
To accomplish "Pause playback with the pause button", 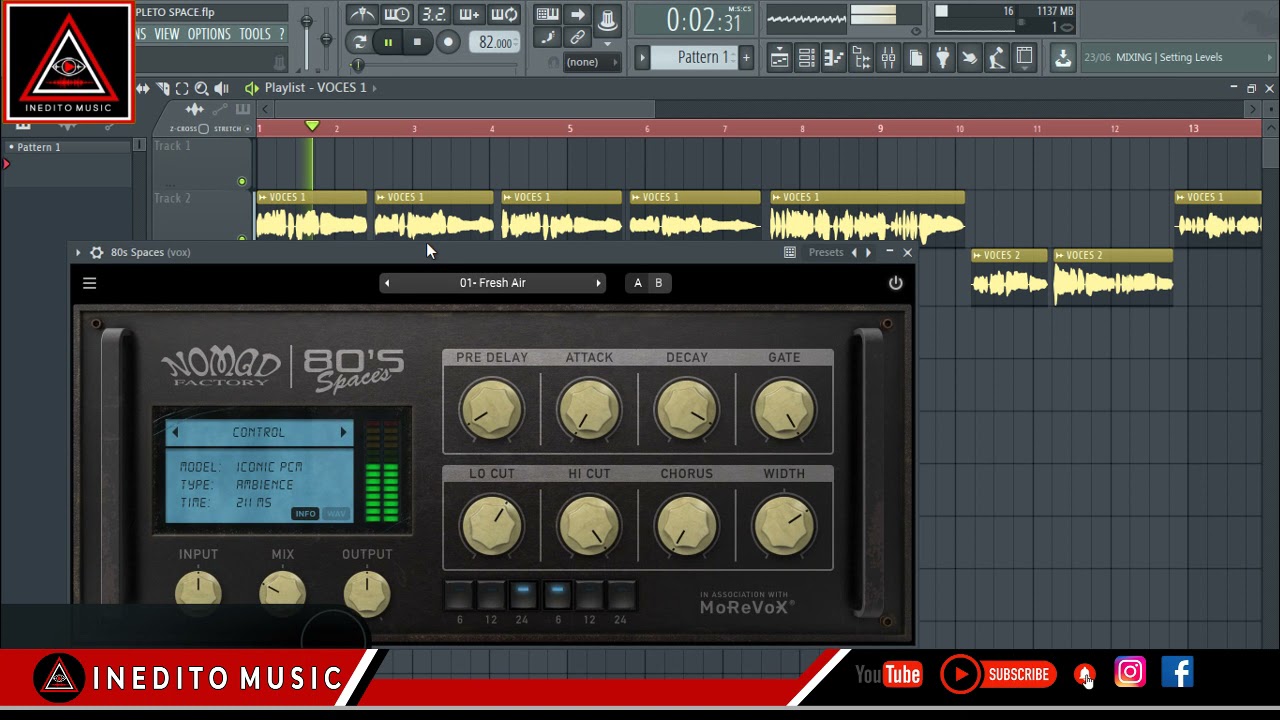I will 388,42.
